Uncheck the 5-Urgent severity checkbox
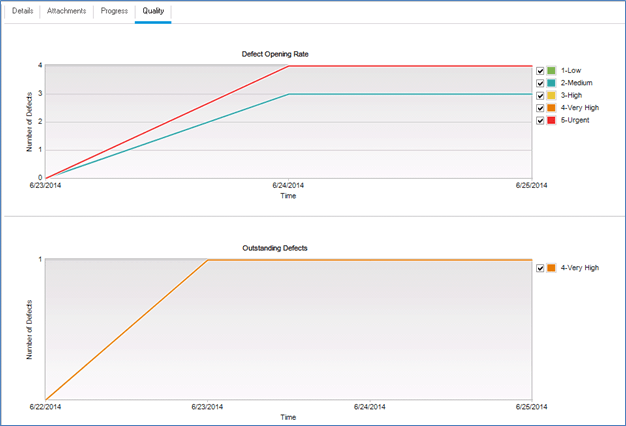The image size is (626, 426). [541, 120]
